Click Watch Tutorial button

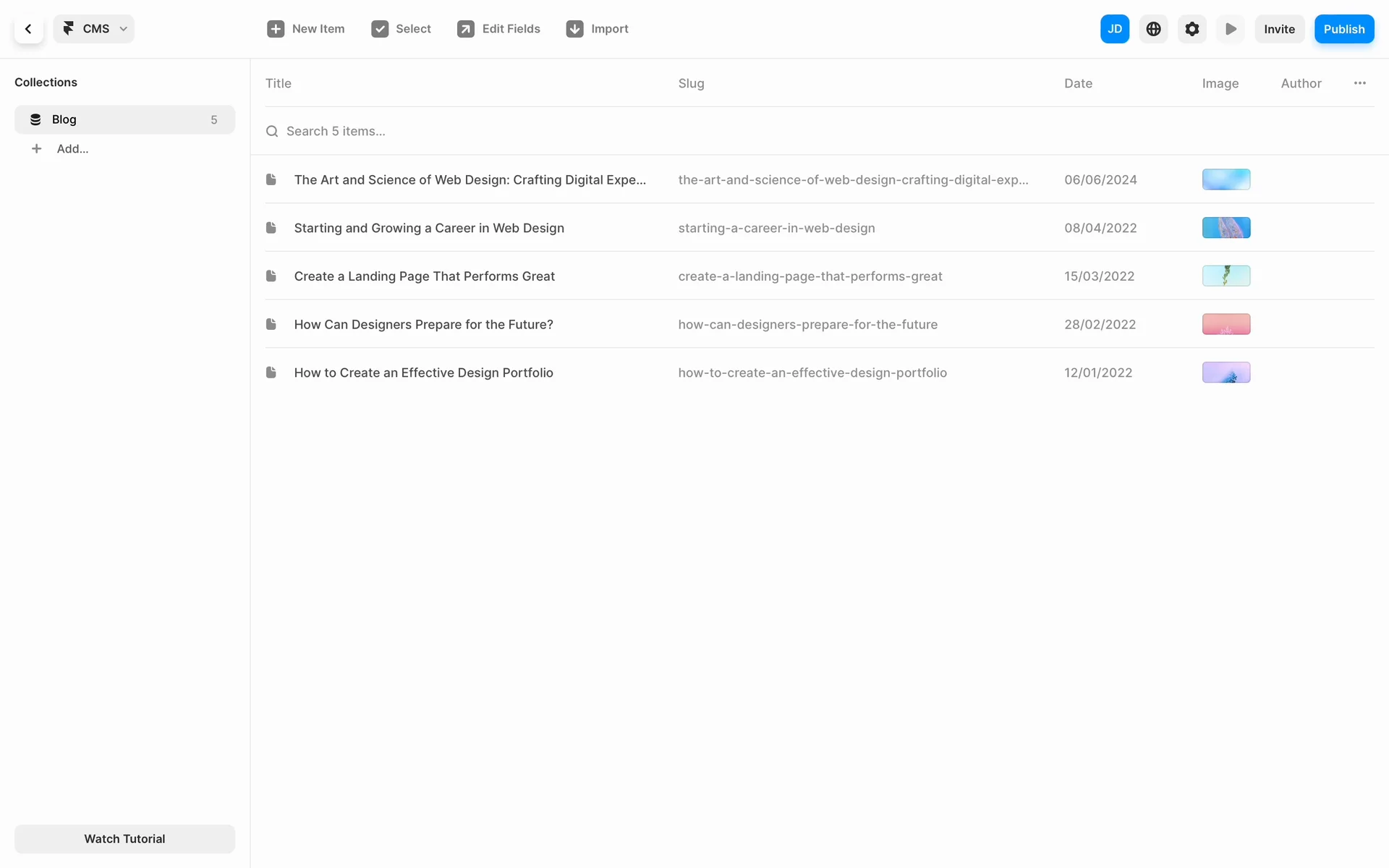pos(124,838)
